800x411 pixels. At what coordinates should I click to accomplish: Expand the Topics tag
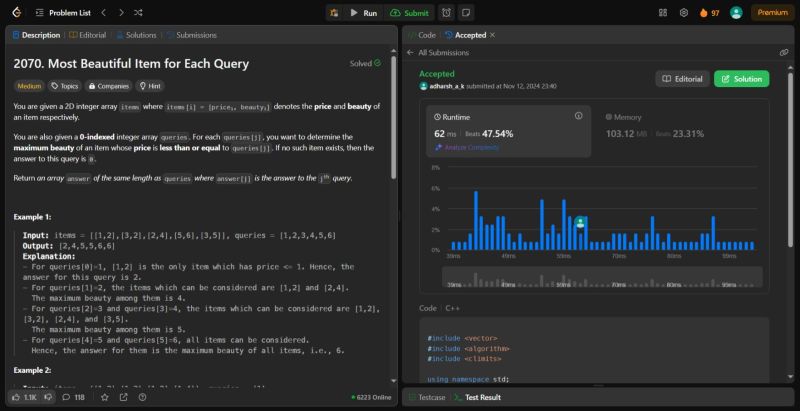click(65, 86)
